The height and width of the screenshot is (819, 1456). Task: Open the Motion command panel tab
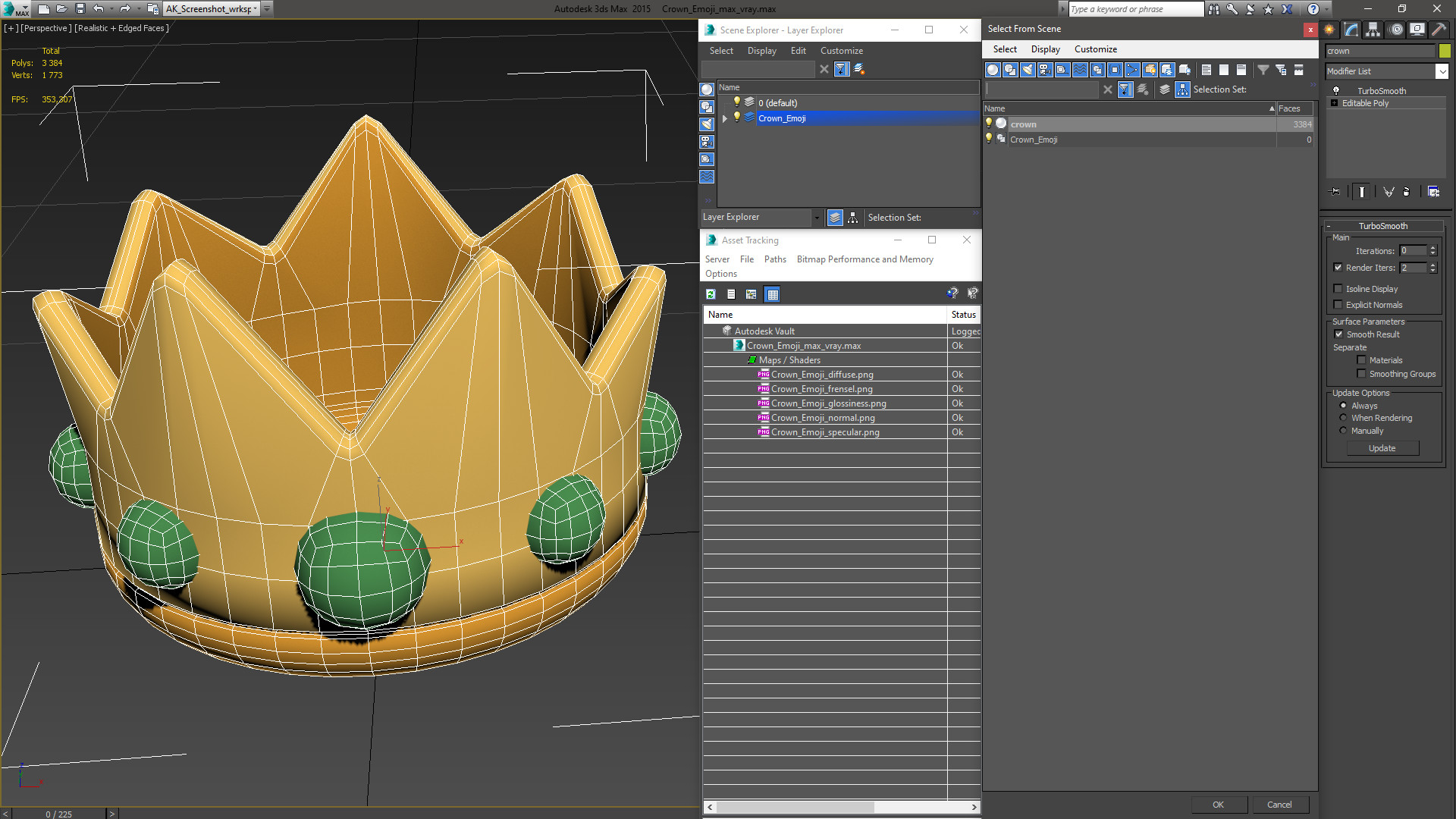click(x=1396, y=30)
